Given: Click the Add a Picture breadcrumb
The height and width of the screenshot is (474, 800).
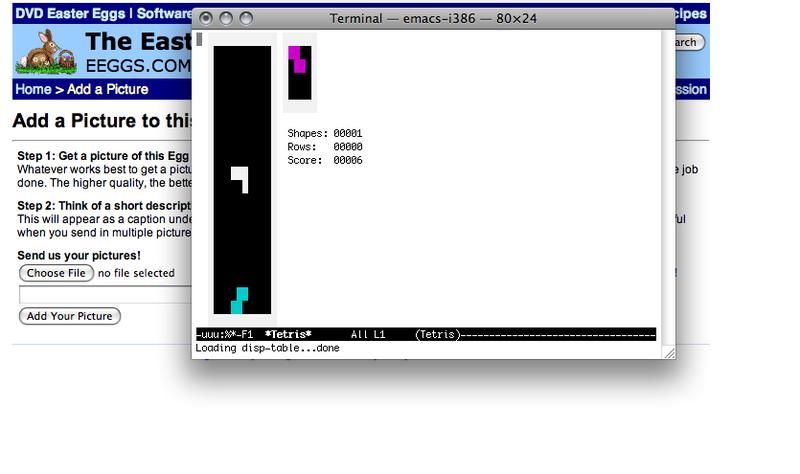Looking at the screenshot, I should point(108,90).
